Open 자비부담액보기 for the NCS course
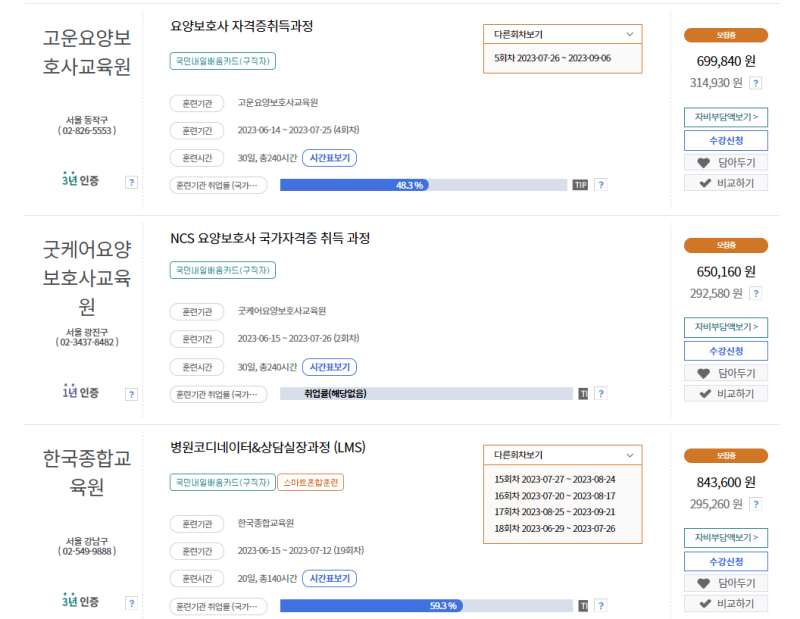 (x=725, y=327)
